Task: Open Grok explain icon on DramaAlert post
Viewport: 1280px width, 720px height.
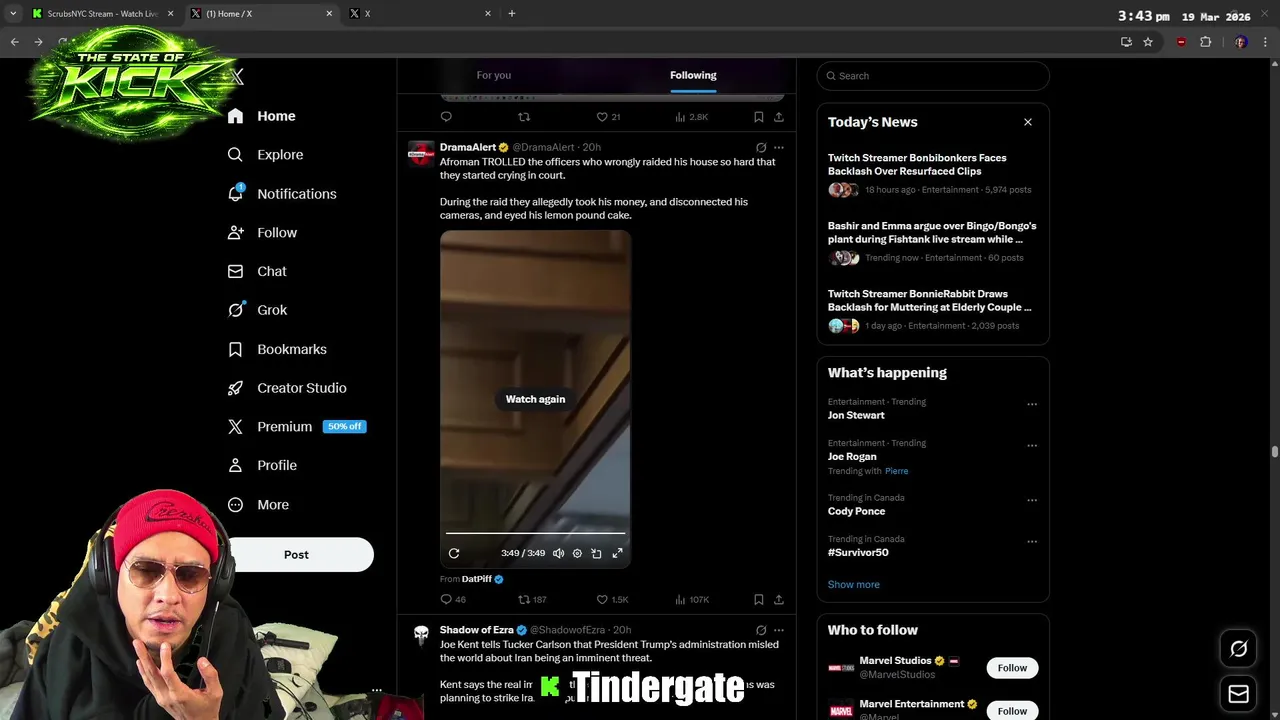Action: pos(761,148)
